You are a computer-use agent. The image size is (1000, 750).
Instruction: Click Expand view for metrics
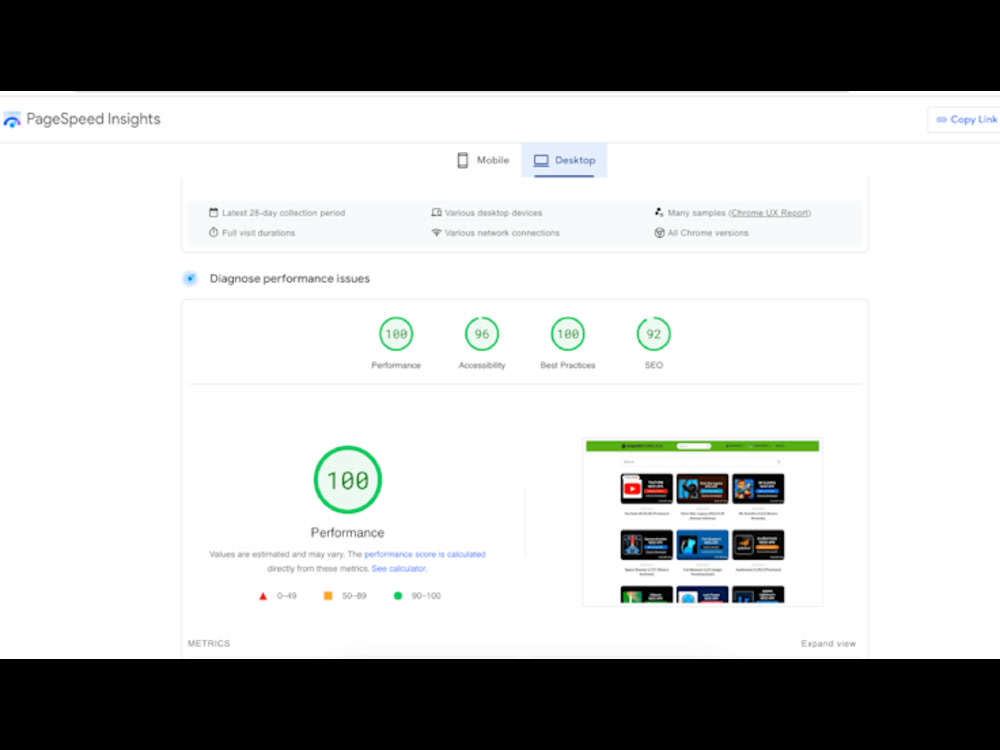coord(829,643)
